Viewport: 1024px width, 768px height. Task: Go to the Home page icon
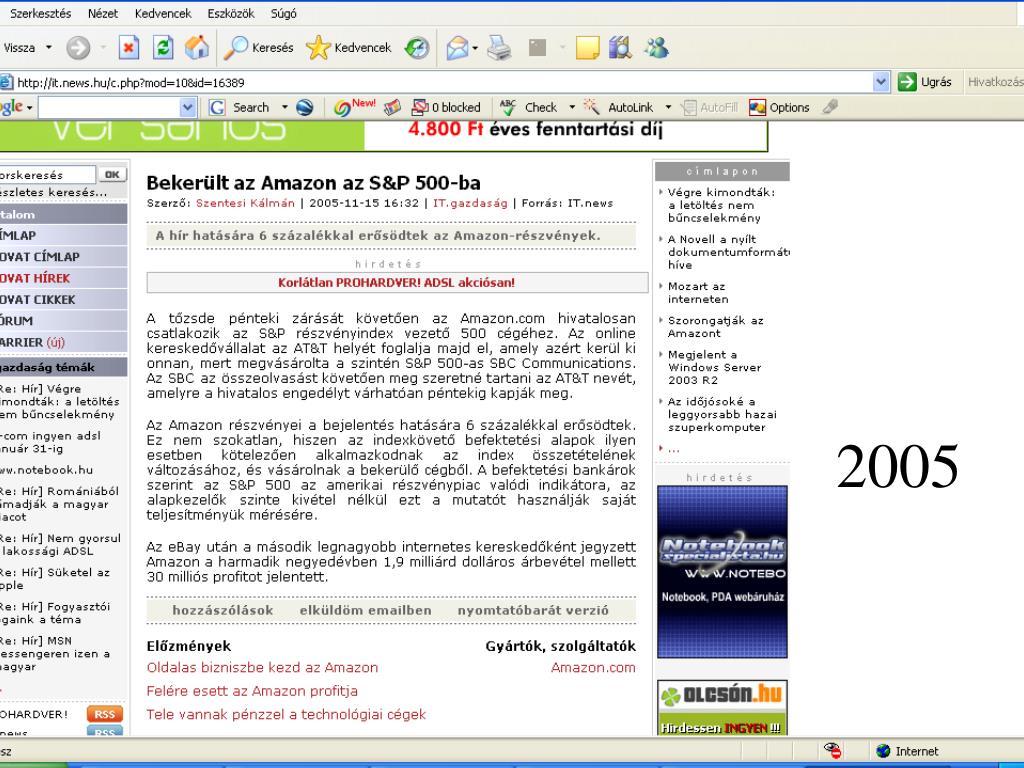(x=197, y=48)
